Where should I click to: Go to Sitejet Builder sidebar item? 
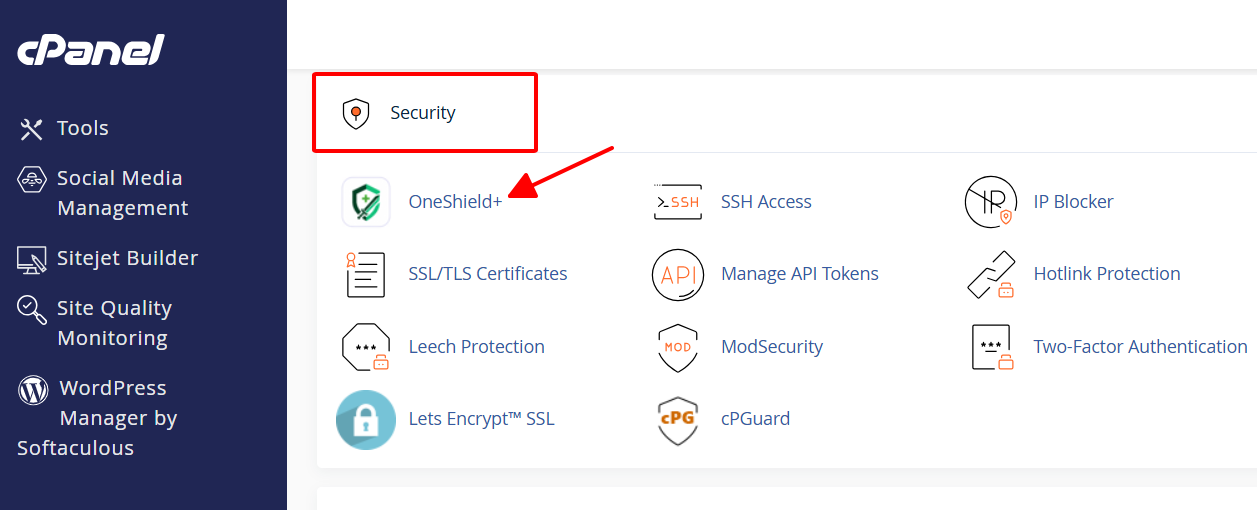click(x=108, y=258)
